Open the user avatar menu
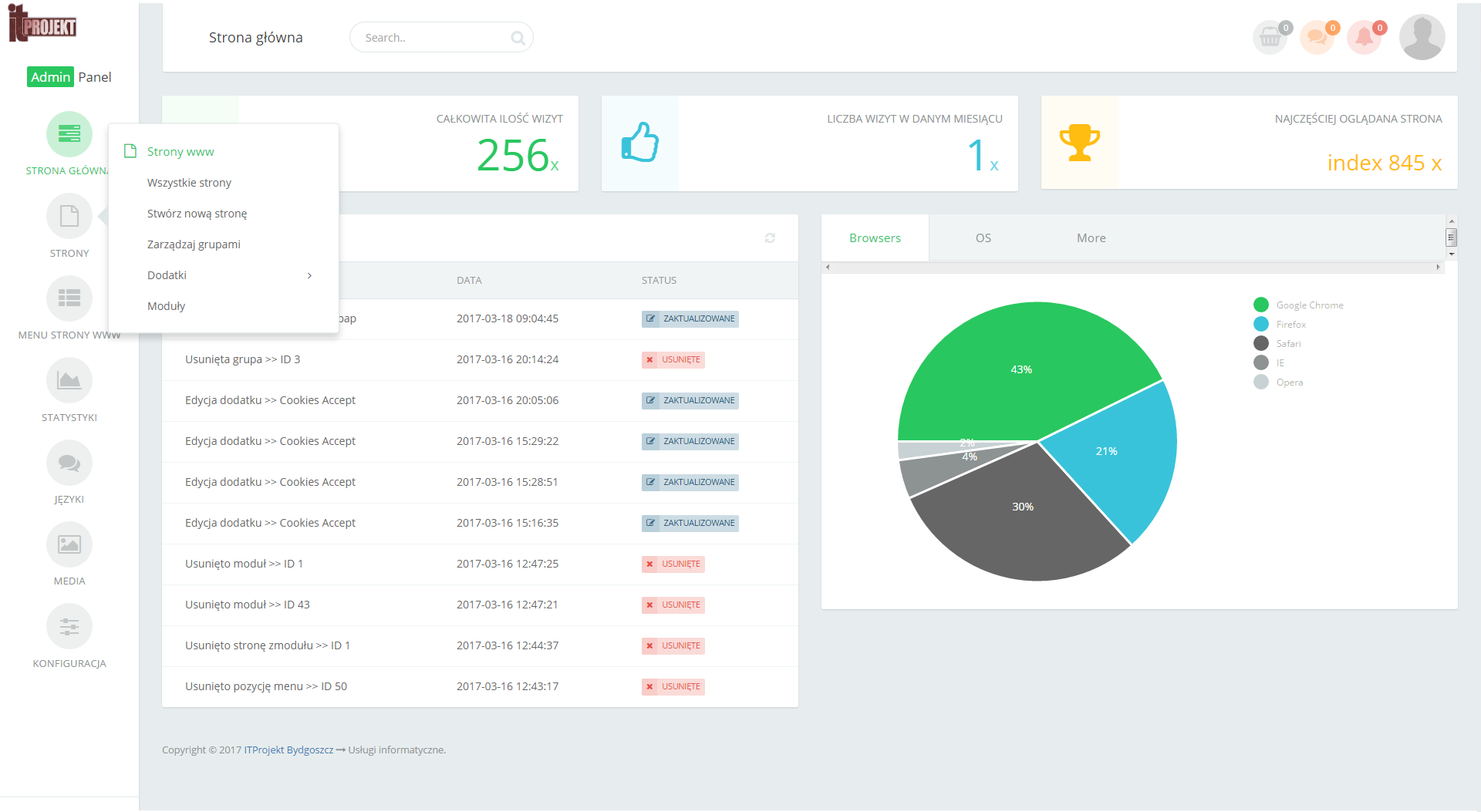 pos(1422,37)
